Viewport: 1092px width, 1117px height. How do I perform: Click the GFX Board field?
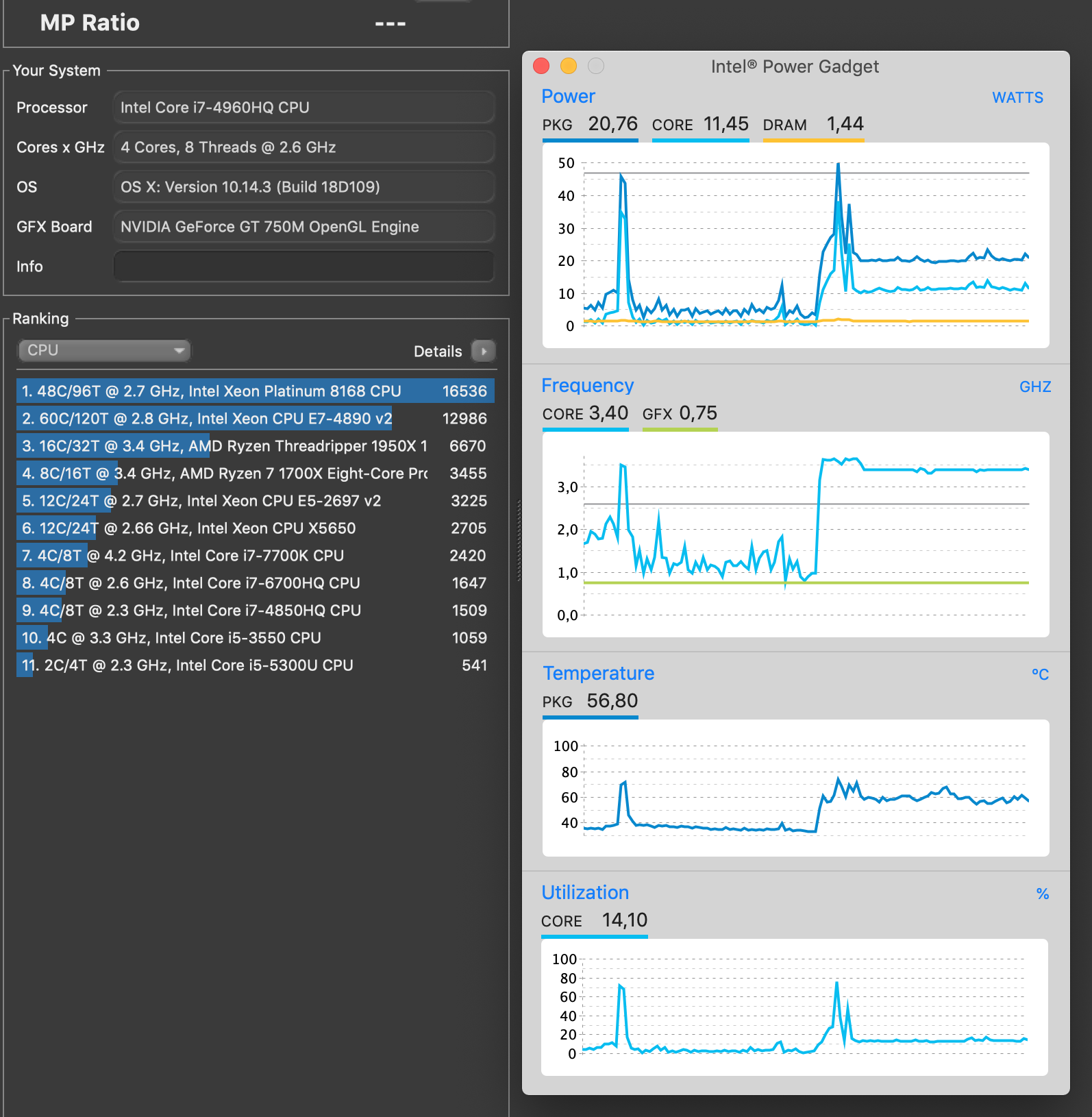pos(303,227)
